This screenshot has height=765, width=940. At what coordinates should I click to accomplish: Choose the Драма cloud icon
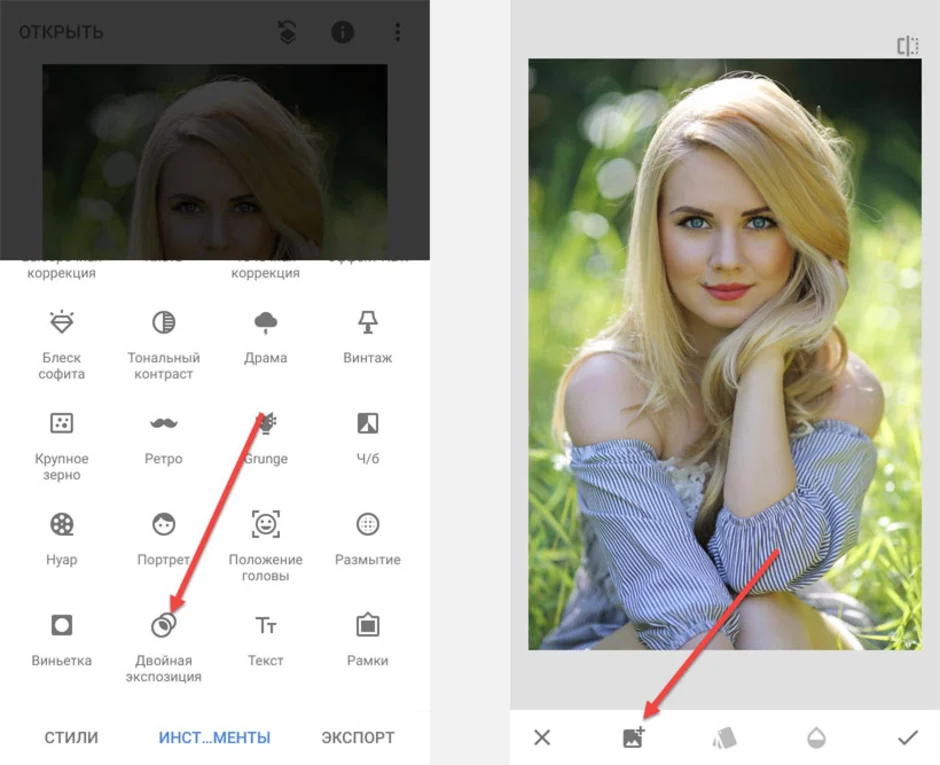tap(266, 323)
